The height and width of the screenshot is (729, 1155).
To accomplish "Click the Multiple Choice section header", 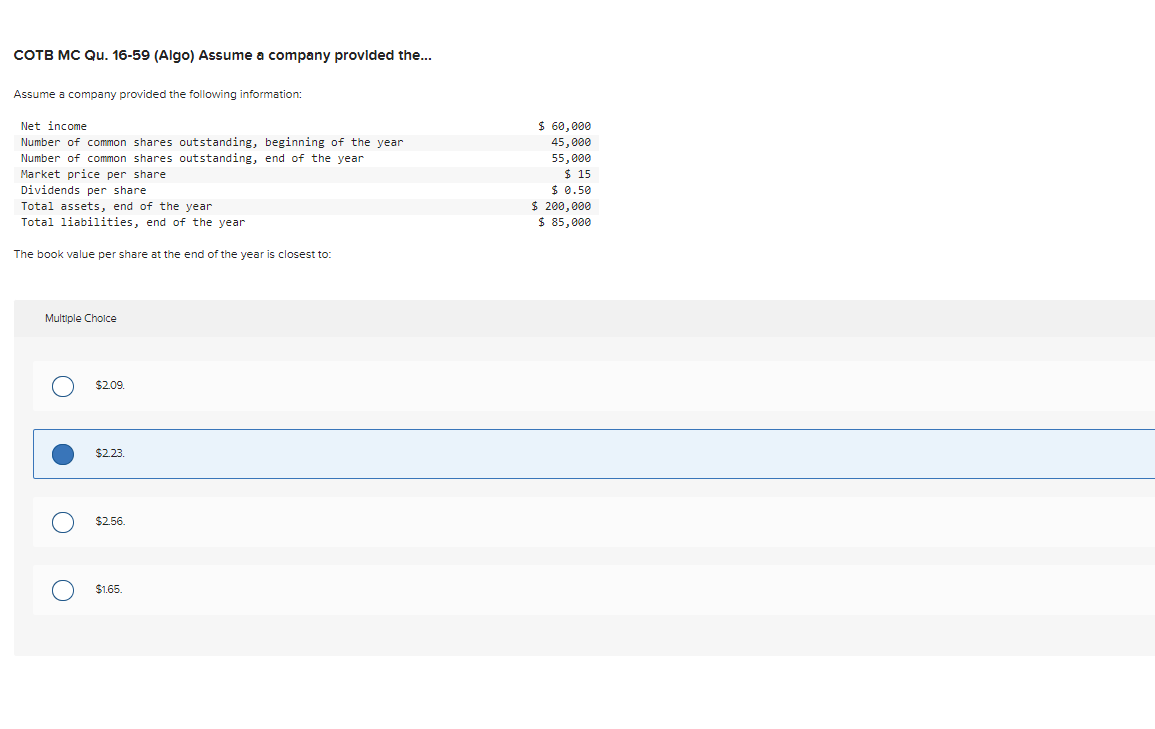I will [80, 318].
